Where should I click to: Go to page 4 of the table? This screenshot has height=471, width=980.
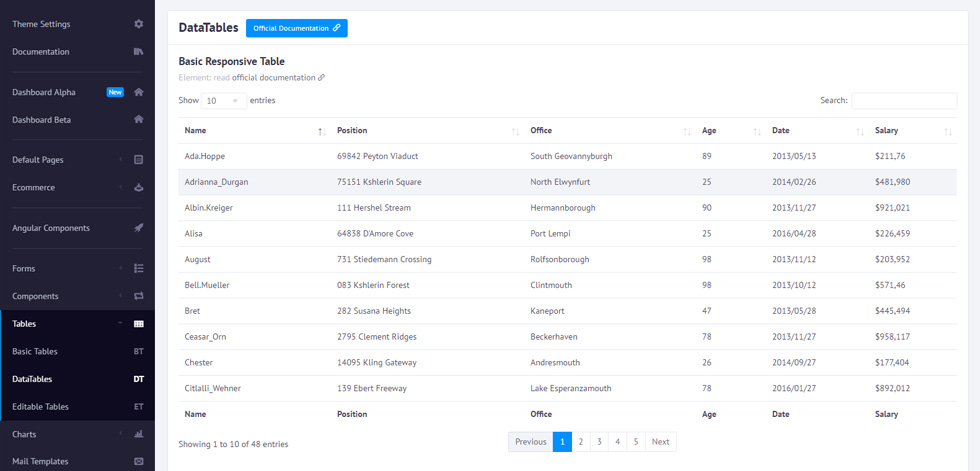617,442
